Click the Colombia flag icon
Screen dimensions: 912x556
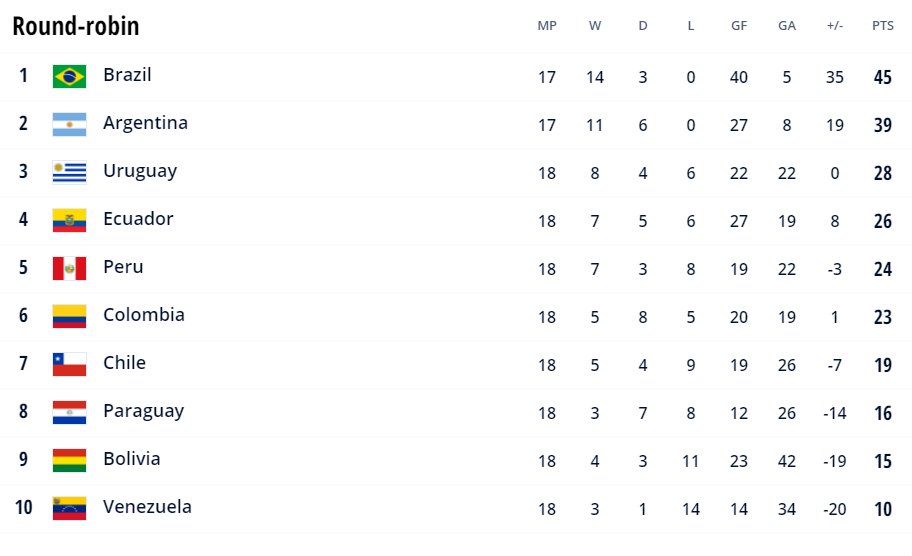click(x=69, y=316)
